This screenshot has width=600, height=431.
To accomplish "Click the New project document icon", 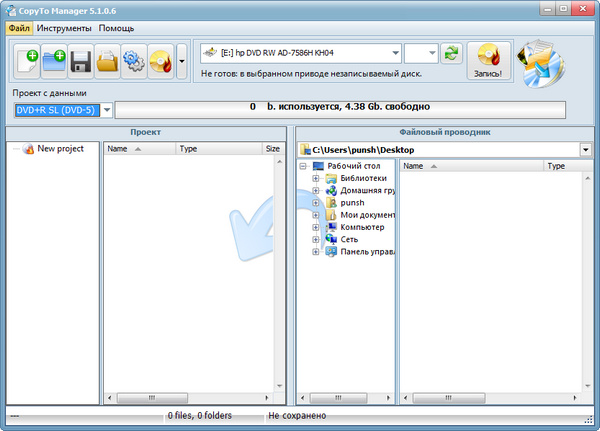I will [x=27, y=62].
